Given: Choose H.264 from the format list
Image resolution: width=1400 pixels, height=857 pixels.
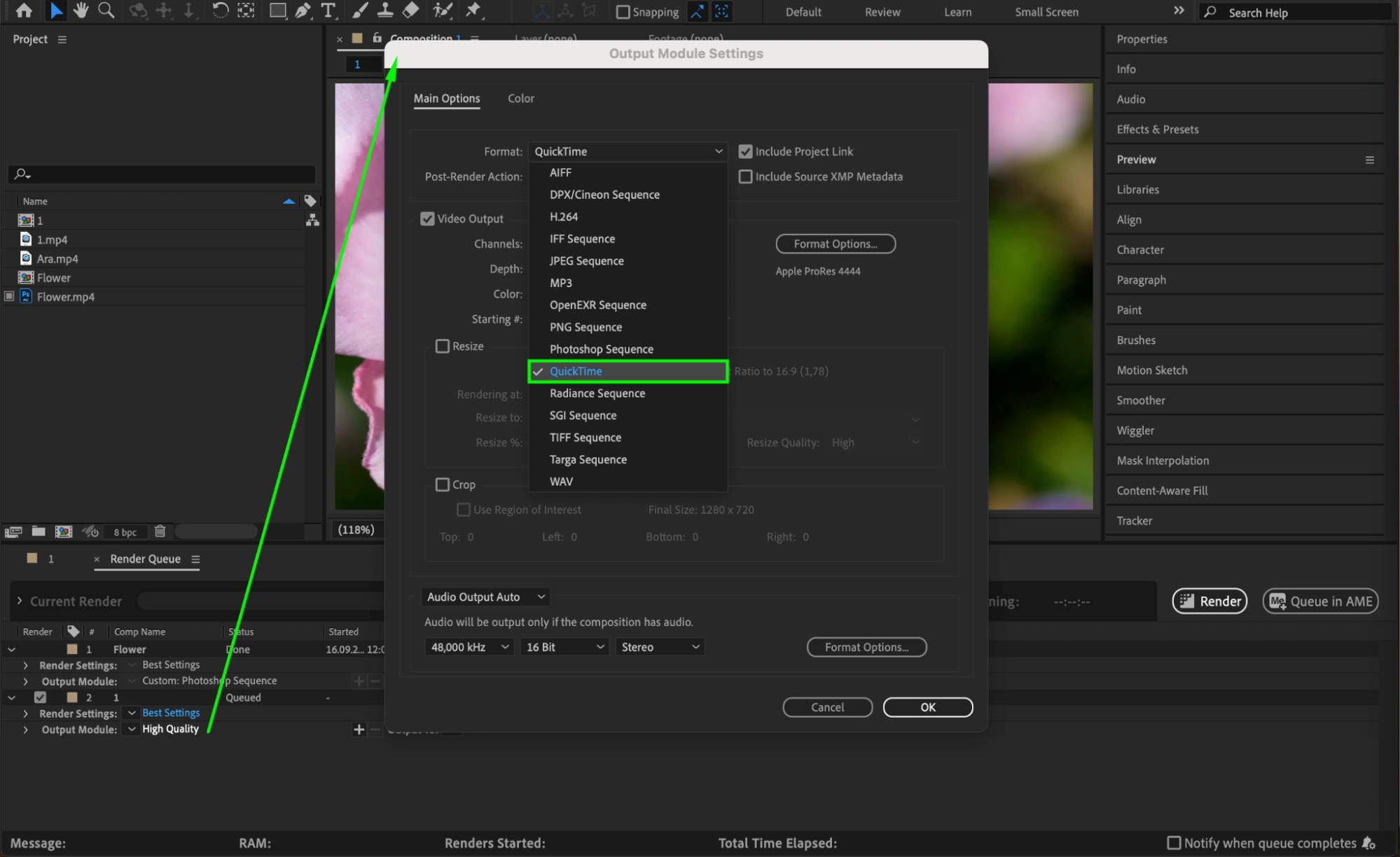Looking at the screenshot, I should tap(564, 217).
